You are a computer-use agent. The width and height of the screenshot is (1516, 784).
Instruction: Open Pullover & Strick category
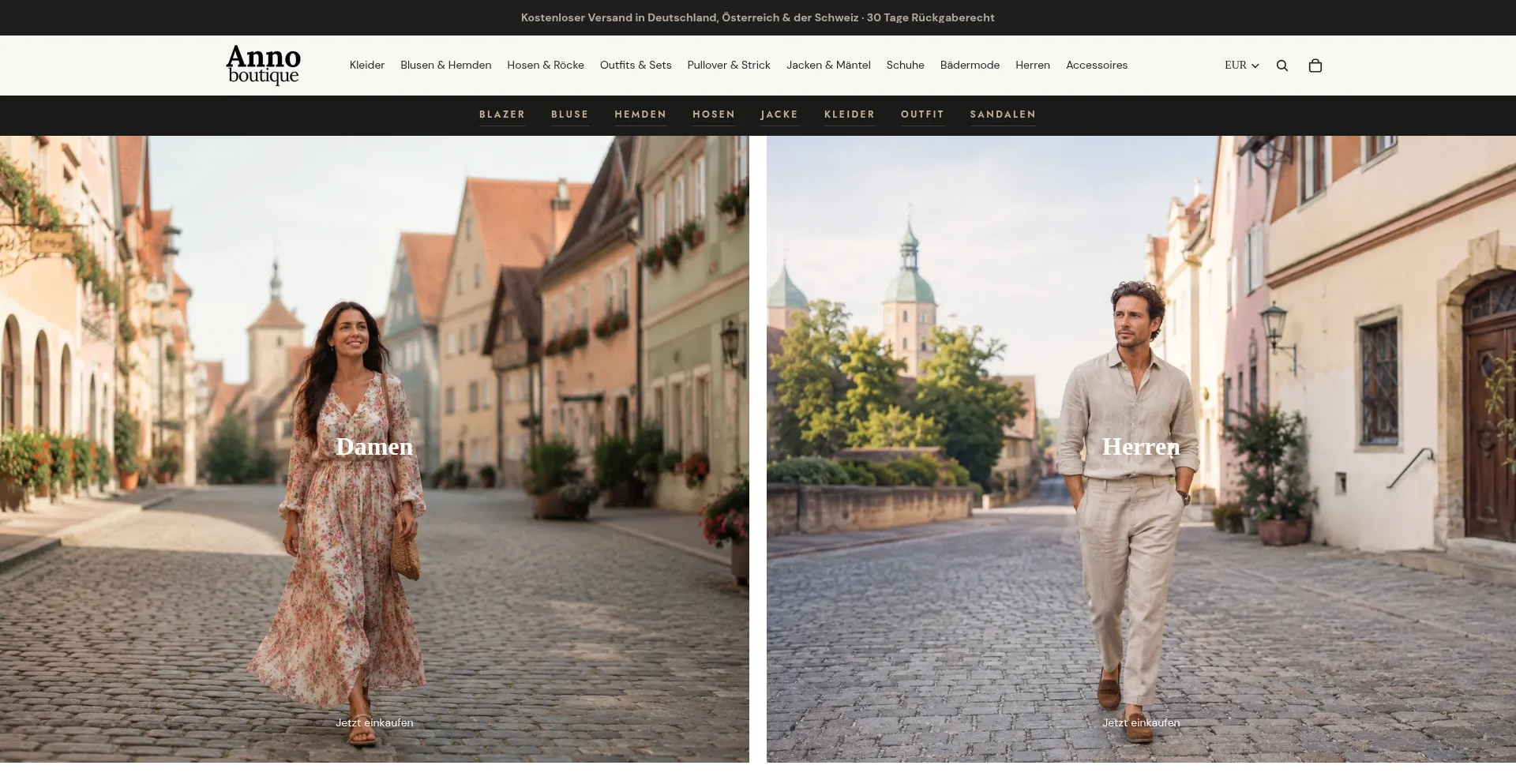pos(729,66)
